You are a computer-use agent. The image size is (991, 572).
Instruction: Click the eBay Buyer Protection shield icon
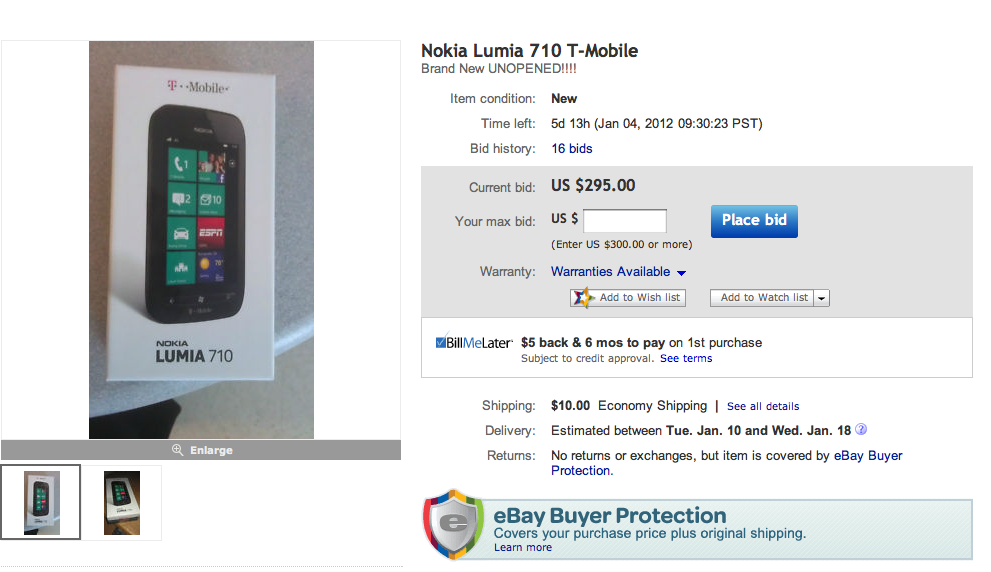[454, 525]
